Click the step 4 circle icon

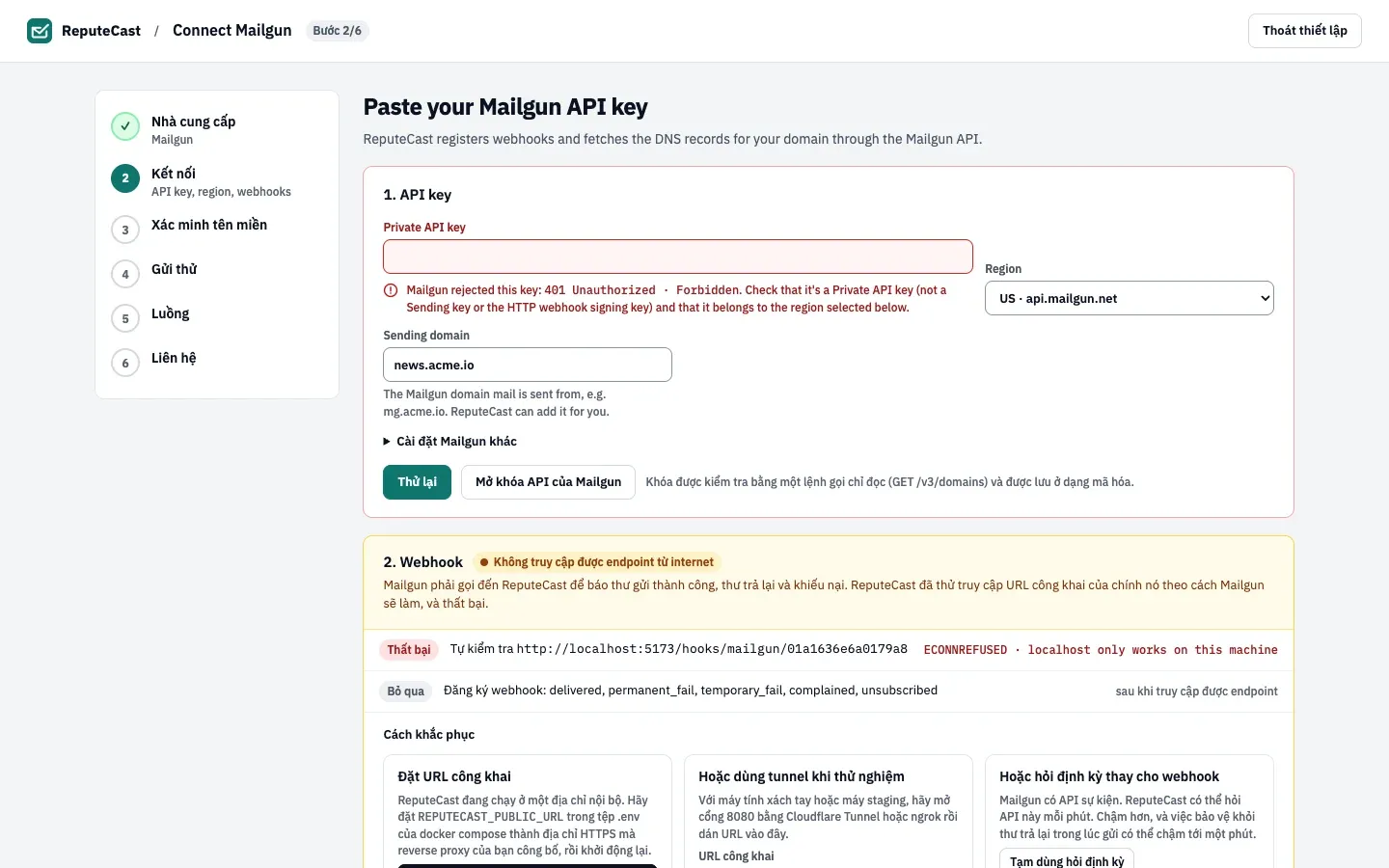(x=125, y=274)
